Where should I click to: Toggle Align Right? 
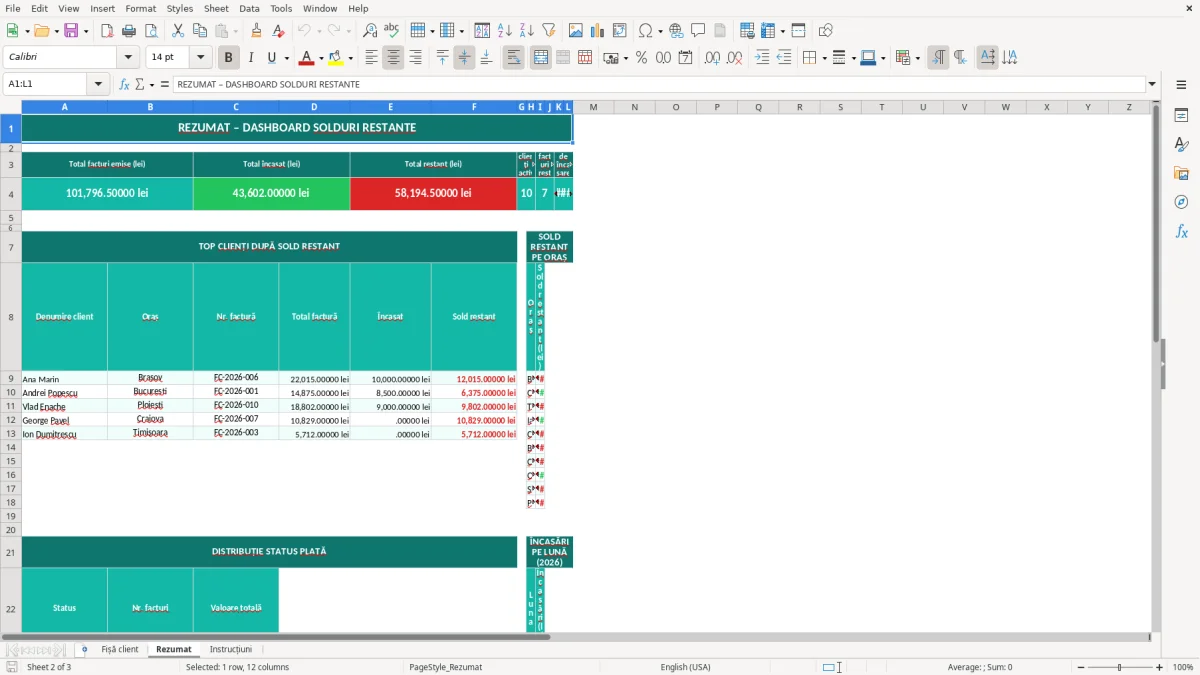415,58
